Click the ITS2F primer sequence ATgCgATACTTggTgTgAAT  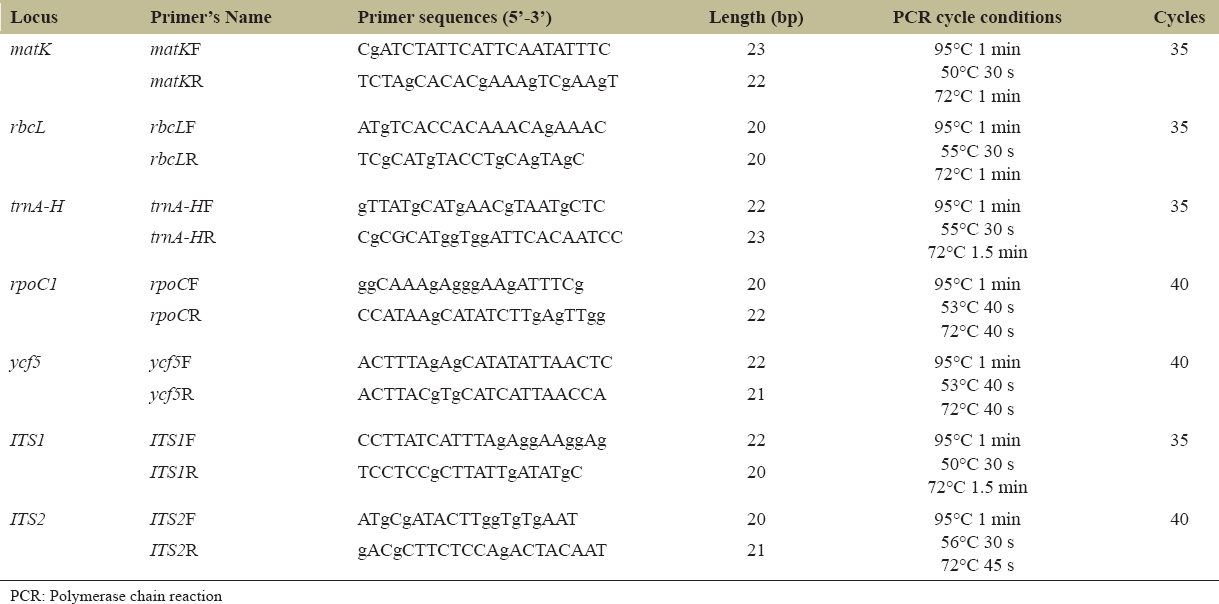tap(467, 519)
